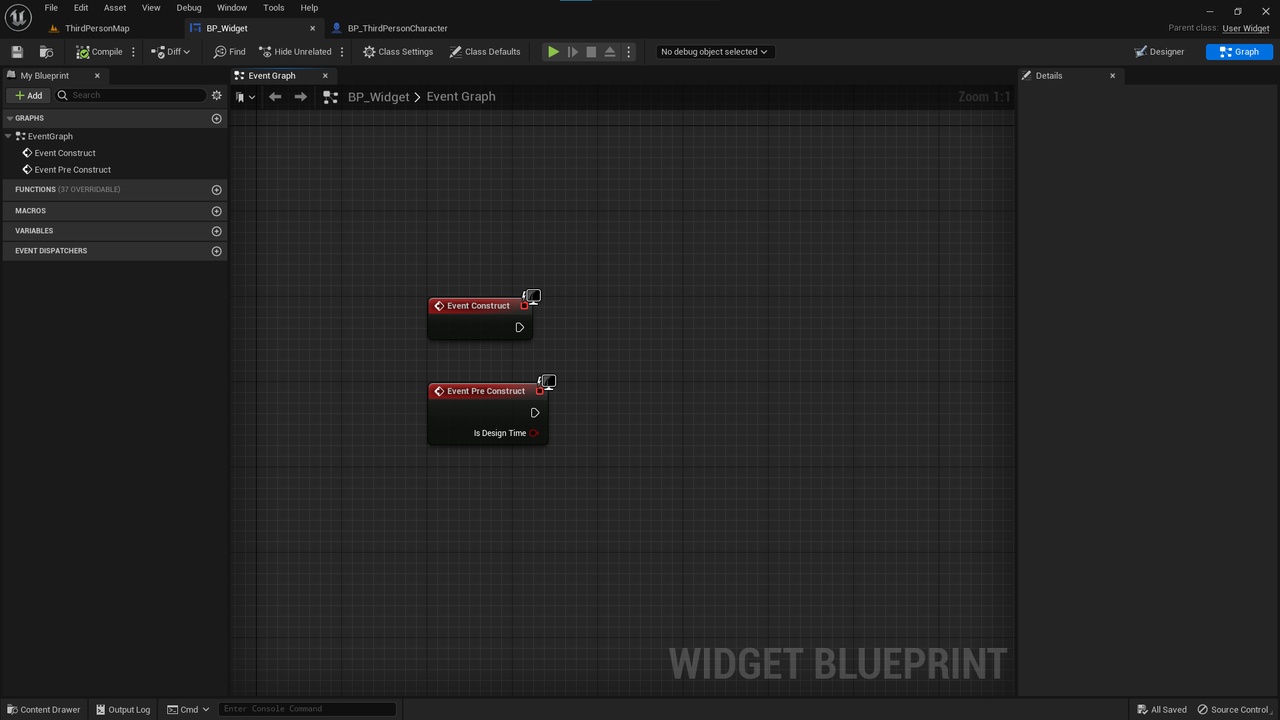Click Event Construct node title
This screenshot has height=720, width=1280.
478,306
